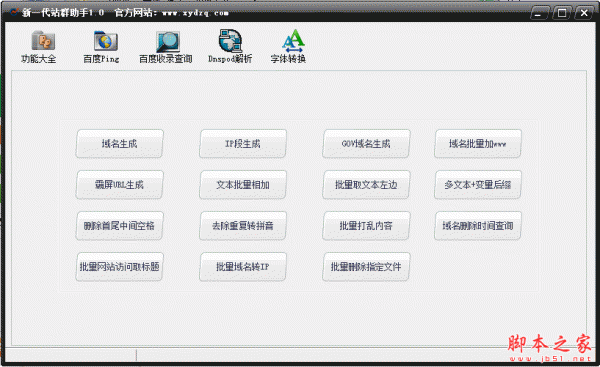Screen dimensions: 600x367
Task: Click the 批量取文本左边 button
Action: [x=366, y=185]
